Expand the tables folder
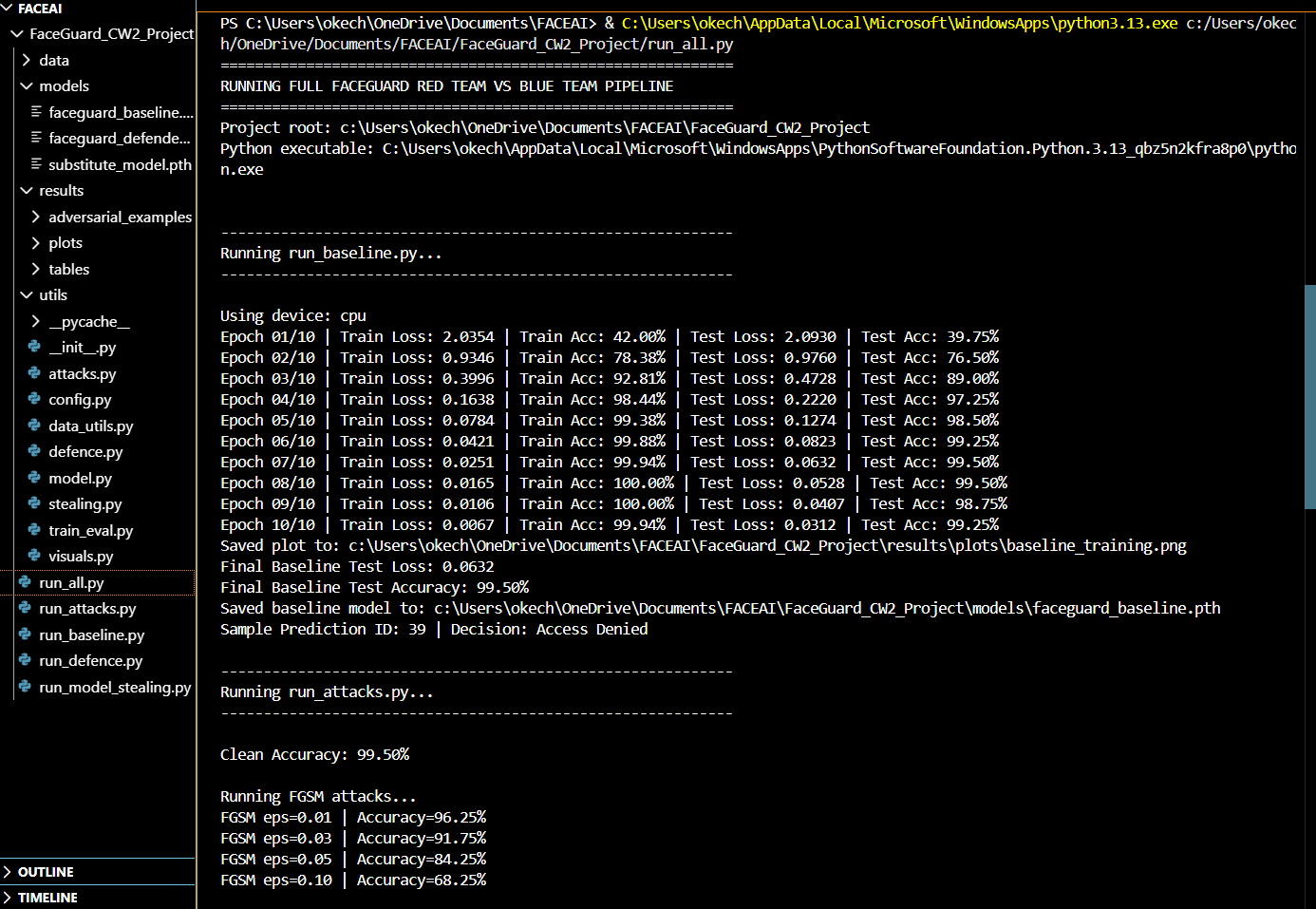This screenshot has height=909, width=1316. (36, 269)
